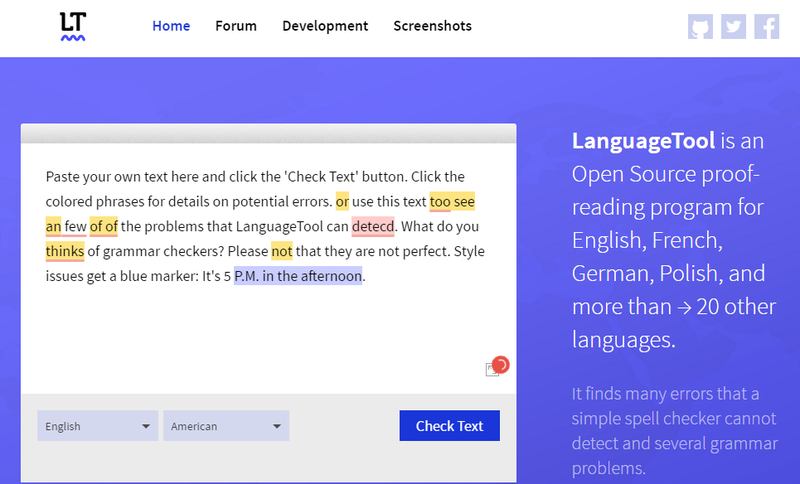This screenshot has width=800, height=484.
Task: Click the highlighted duplicate 'of of'
Action: [x=103, y=226]
